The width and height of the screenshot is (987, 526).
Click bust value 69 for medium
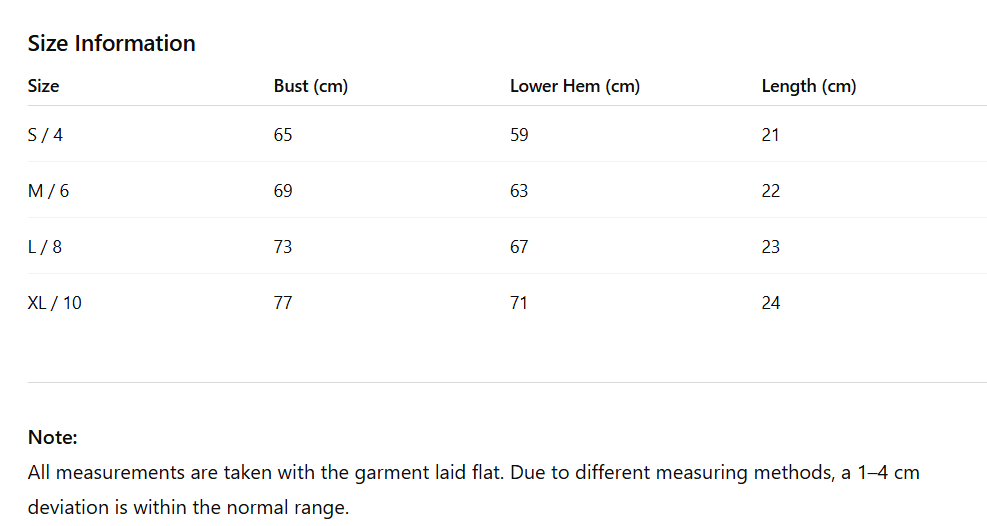pyautogui.click(x=283, y=191)
